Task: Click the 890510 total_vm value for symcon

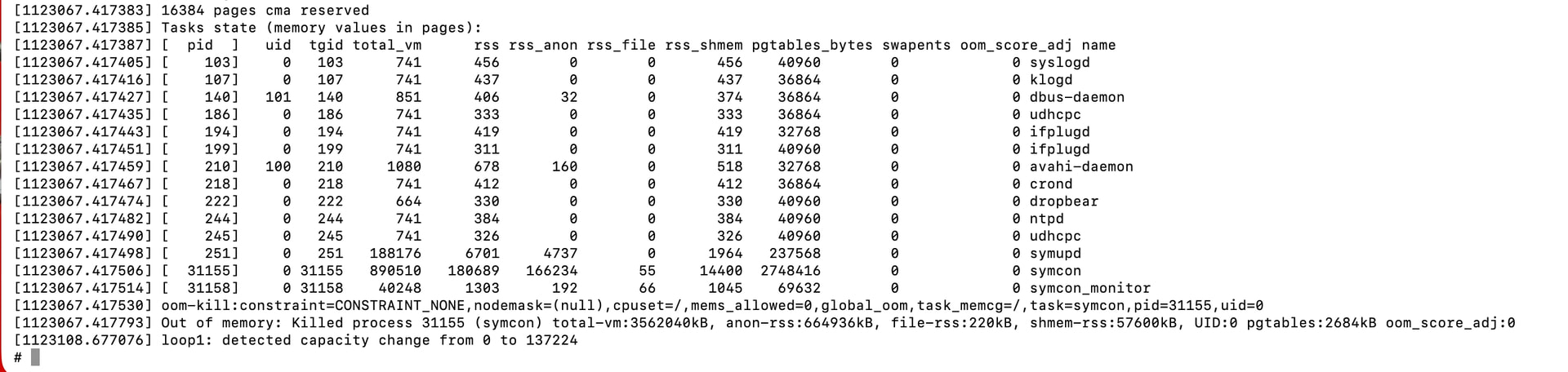Action: pos(395,271)
